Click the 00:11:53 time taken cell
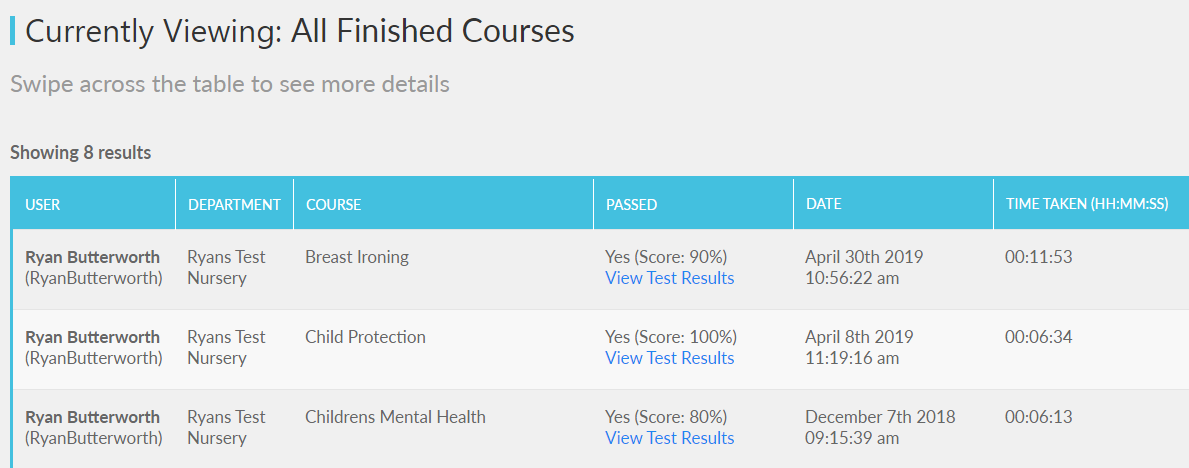The width and height of the screenshot is (1189, 468). pos(1038,257)
